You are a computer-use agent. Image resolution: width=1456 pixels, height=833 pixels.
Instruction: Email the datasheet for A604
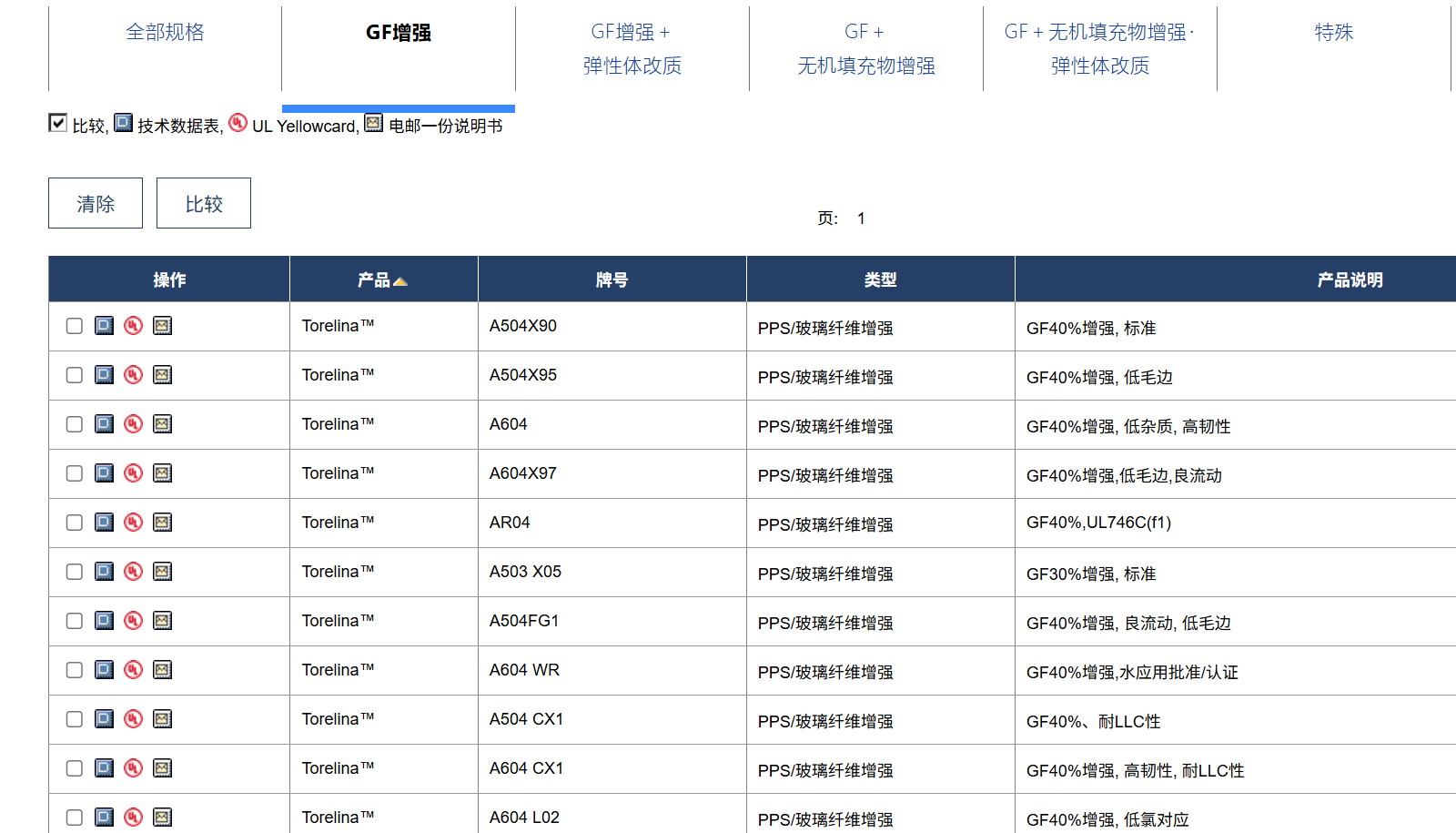163,424
